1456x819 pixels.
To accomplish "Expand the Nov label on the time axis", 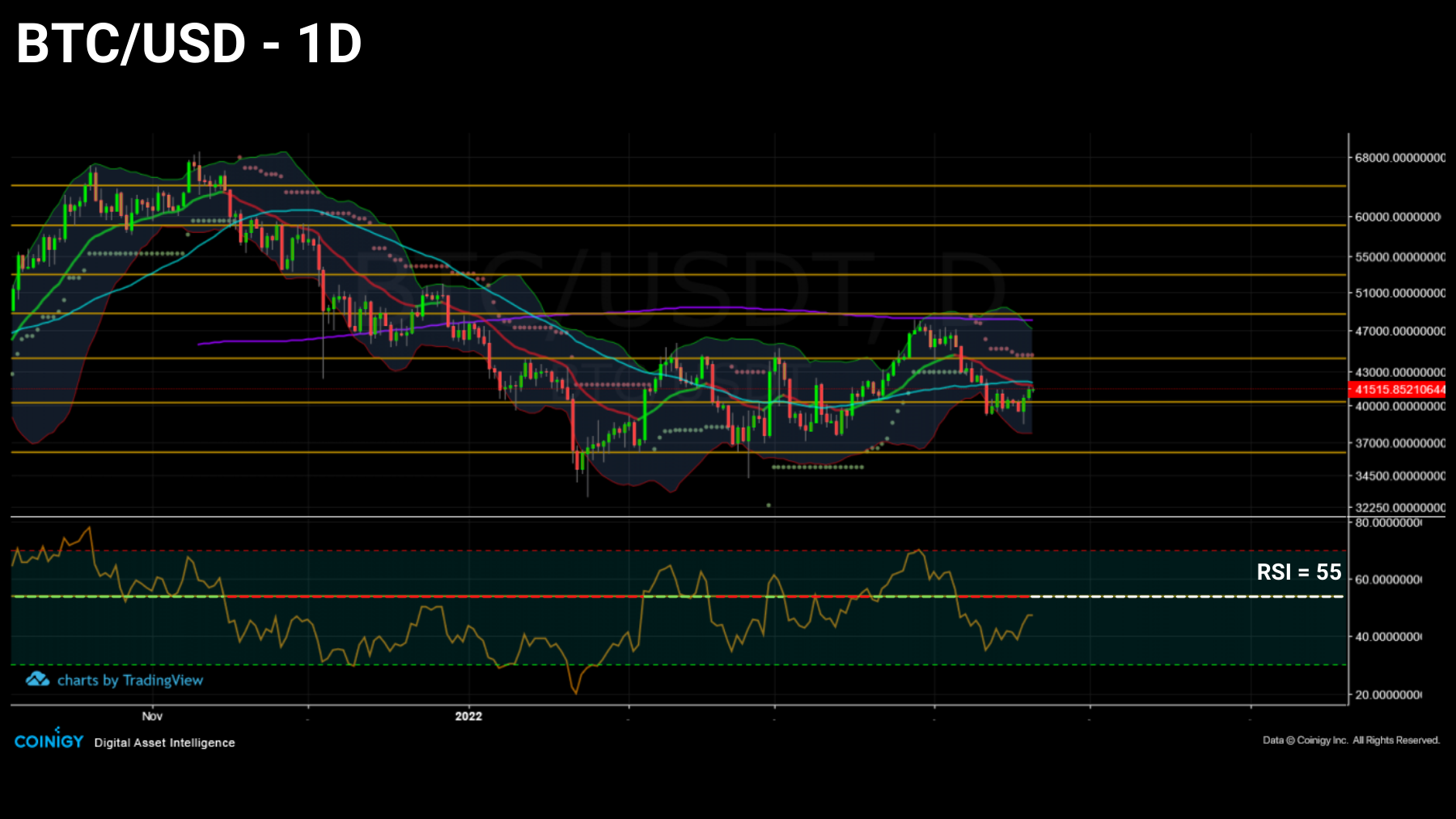I will click(152, 716).
